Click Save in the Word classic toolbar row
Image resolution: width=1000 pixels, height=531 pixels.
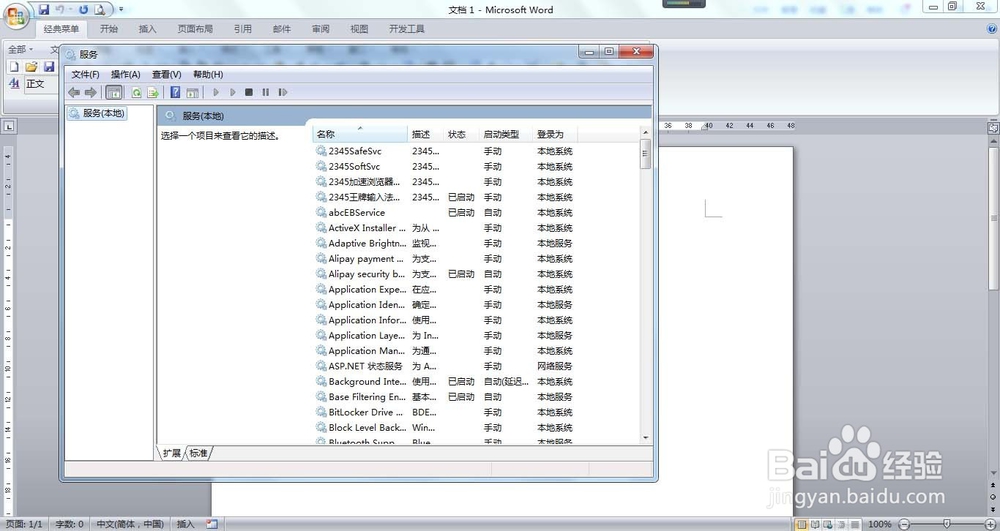coord(49,66)
